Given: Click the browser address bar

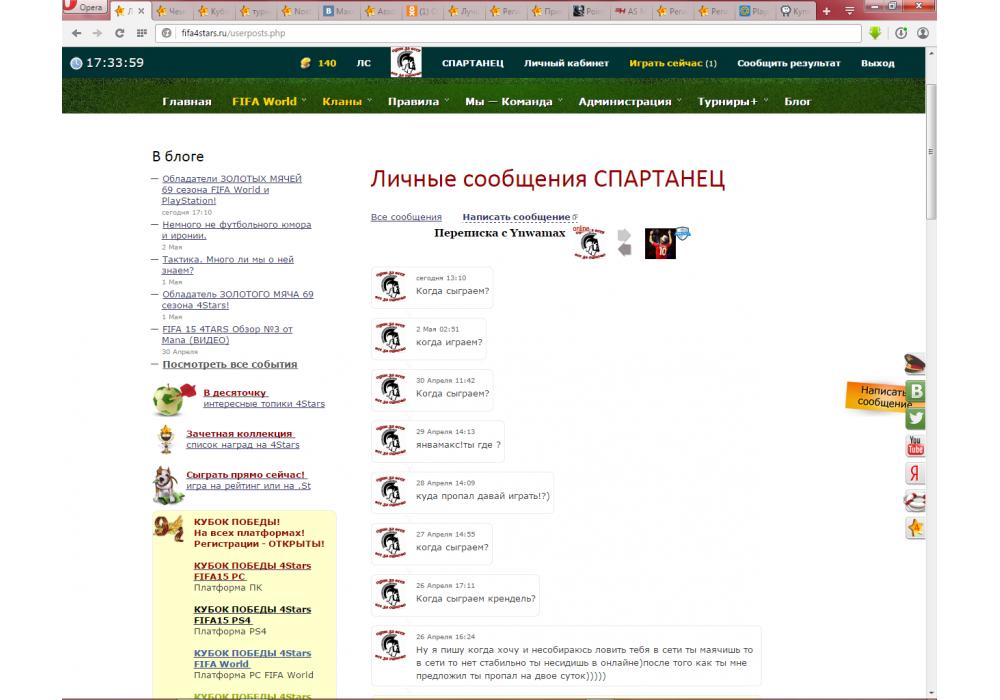Looking at the screenshot, I should point(500,33).
